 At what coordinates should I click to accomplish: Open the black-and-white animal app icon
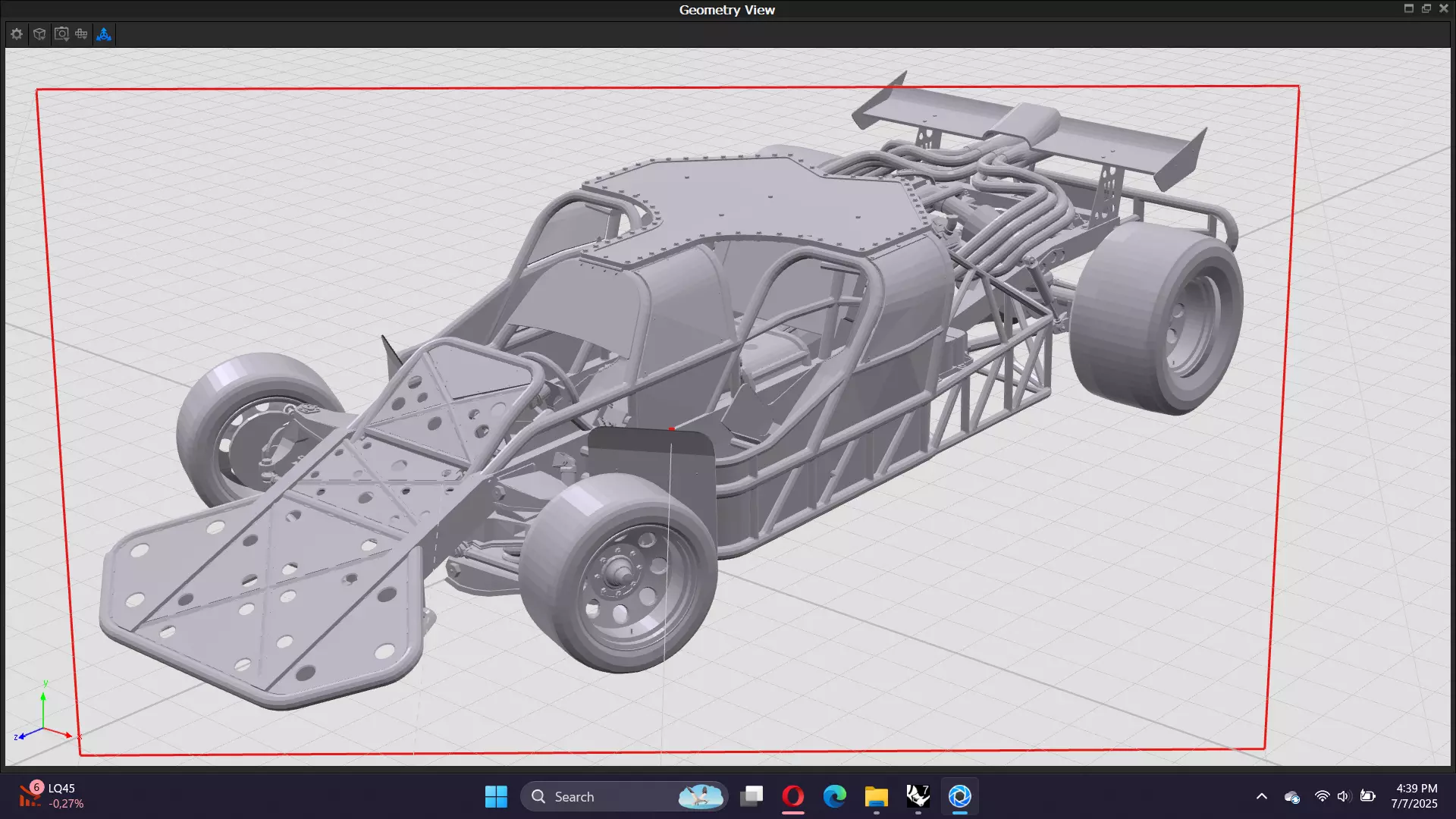pos(918,796)
